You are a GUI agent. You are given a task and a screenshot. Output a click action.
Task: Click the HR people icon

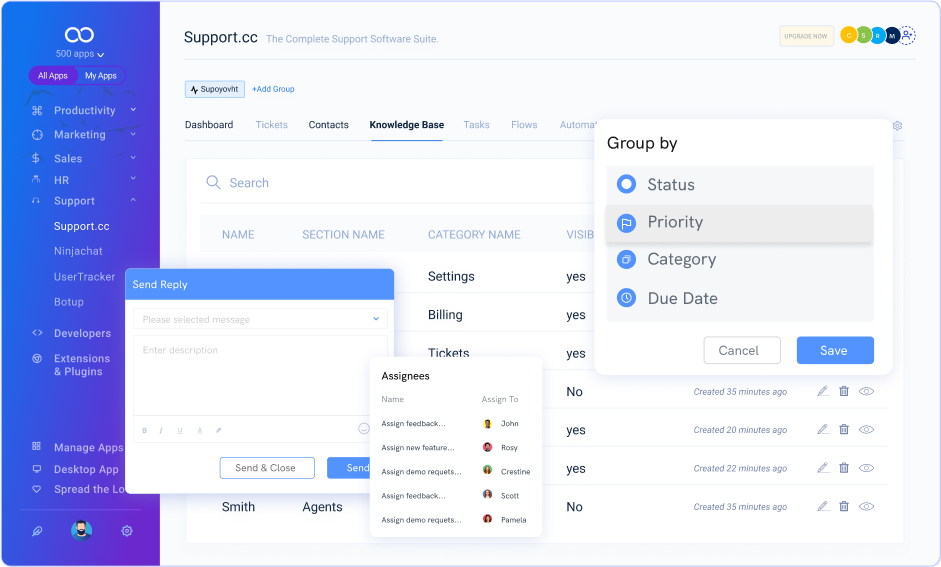(x=36, y=179)
